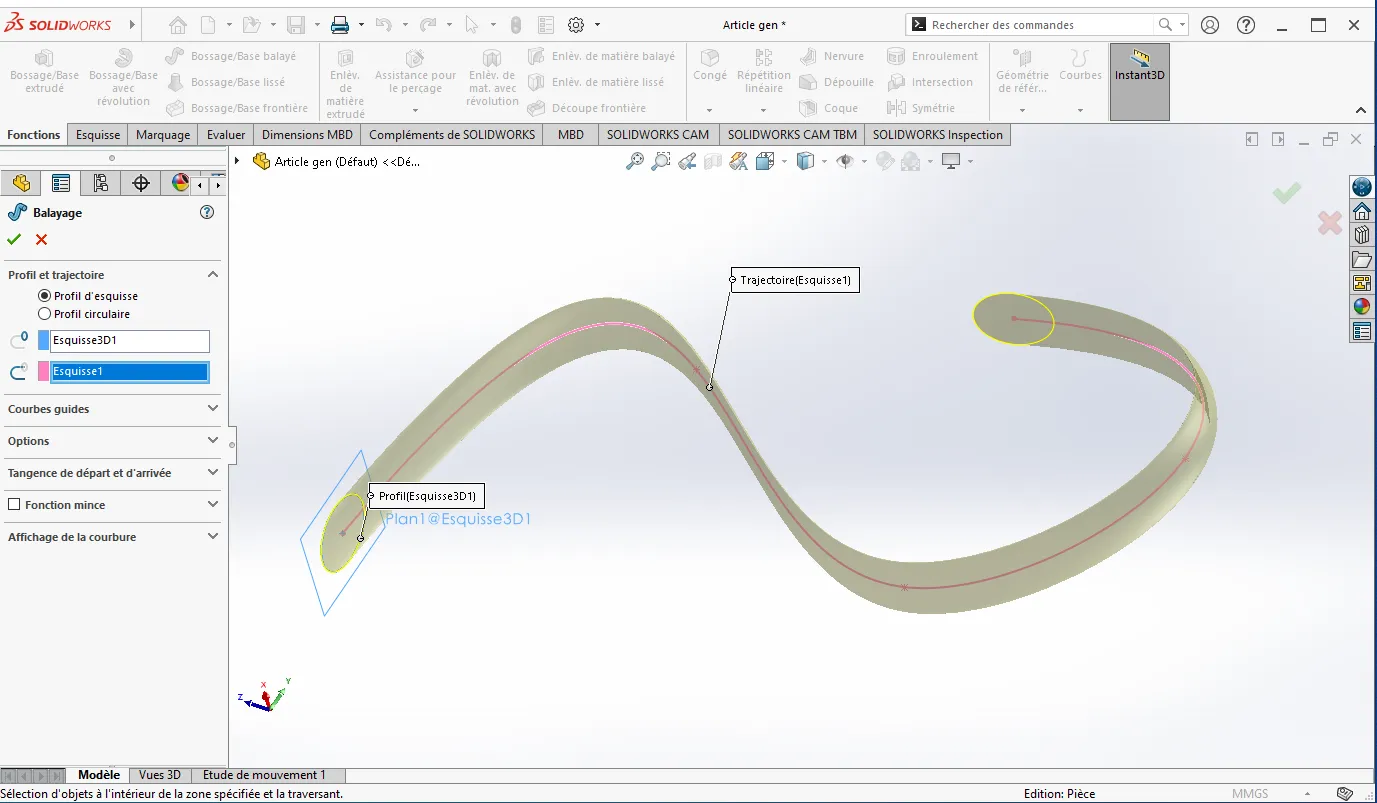Screen dimensions: 1377x803
Task: Click the Géométrie de référence button
Action: 1022,72
